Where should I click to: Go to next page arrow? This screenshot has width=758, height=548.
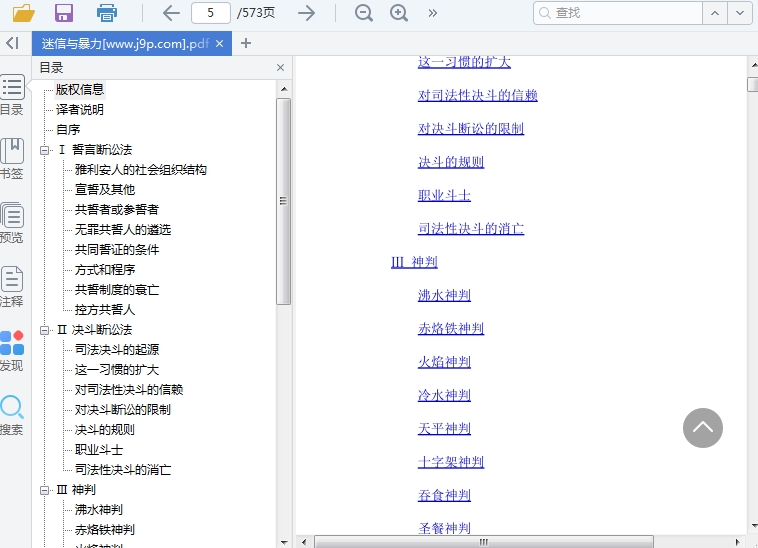(x=306, y=13)
